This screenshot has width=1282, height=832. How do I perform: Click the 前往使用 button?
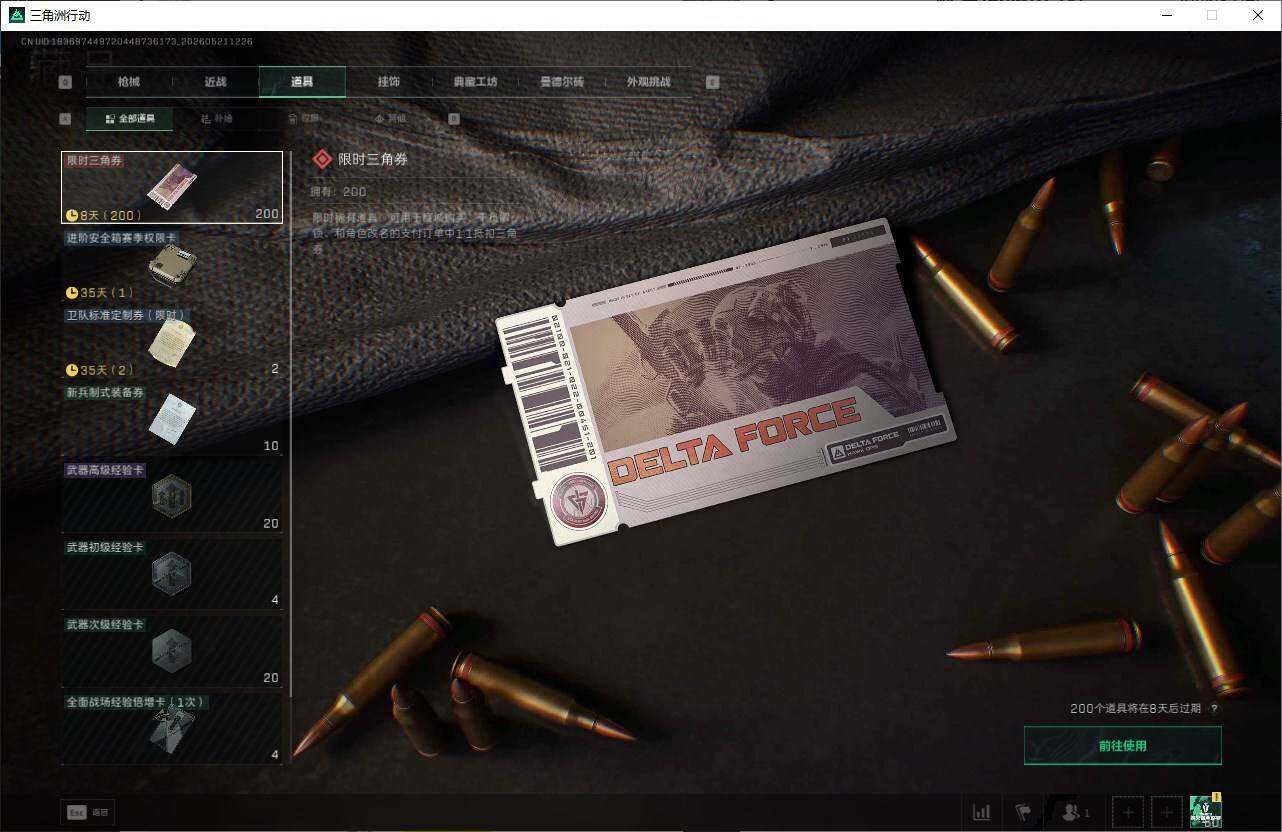(x=1122, y=746)
